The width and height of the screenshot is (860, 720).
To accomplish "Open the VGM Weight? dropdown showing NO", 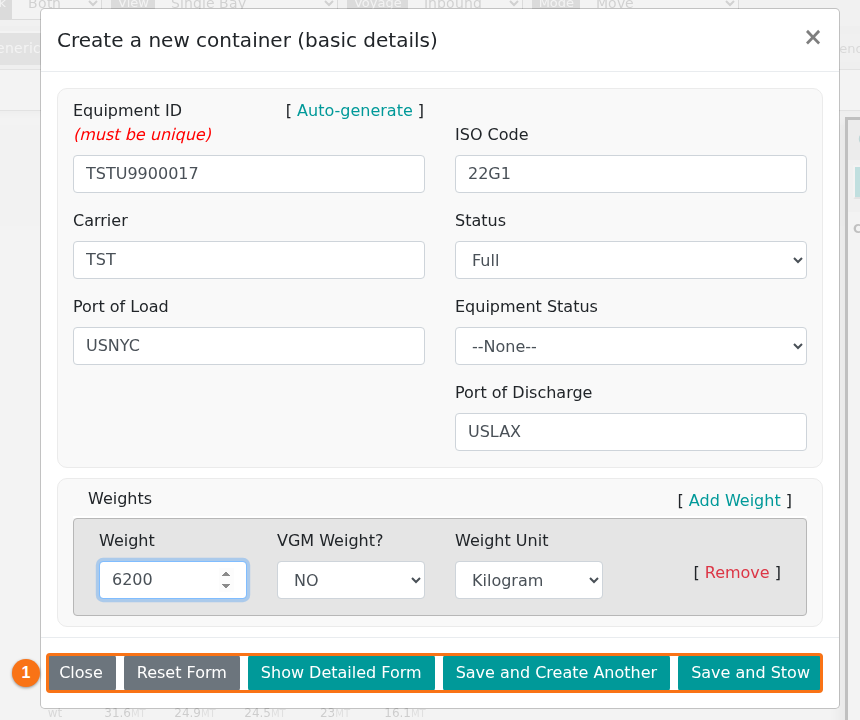I will (350, 580).
